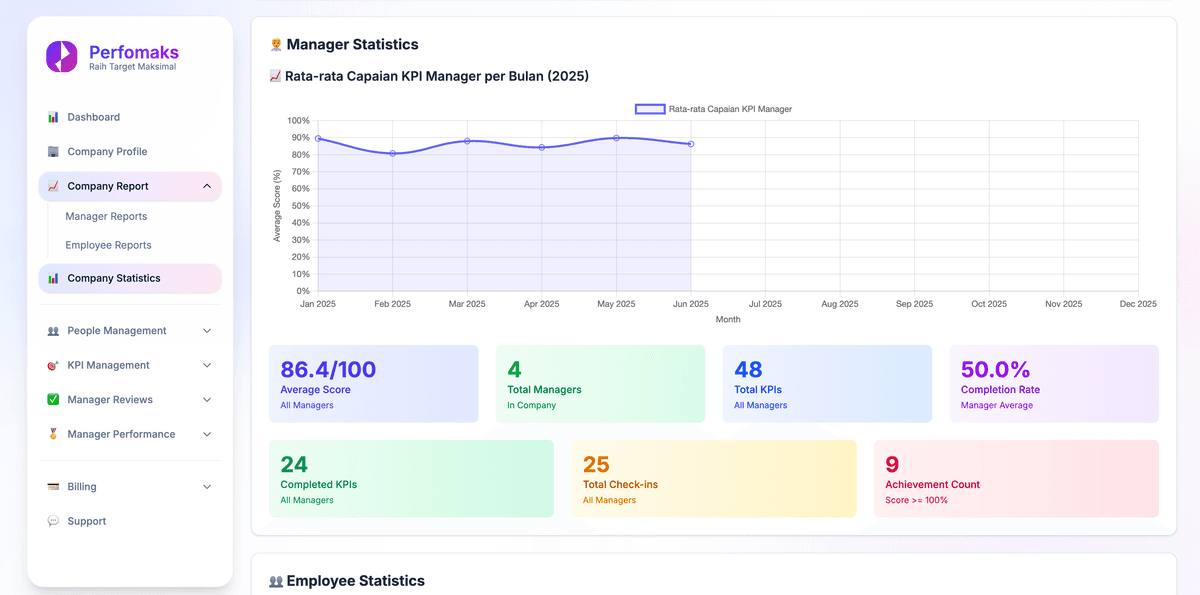Click the KPI Management target icon

click(x=53, y=366)
